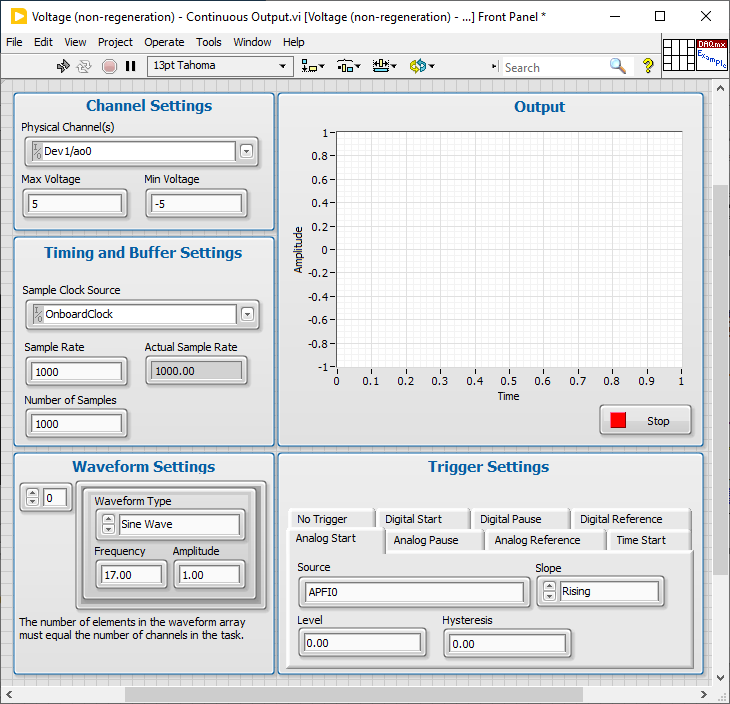Click the Stop button

point(645,420)
